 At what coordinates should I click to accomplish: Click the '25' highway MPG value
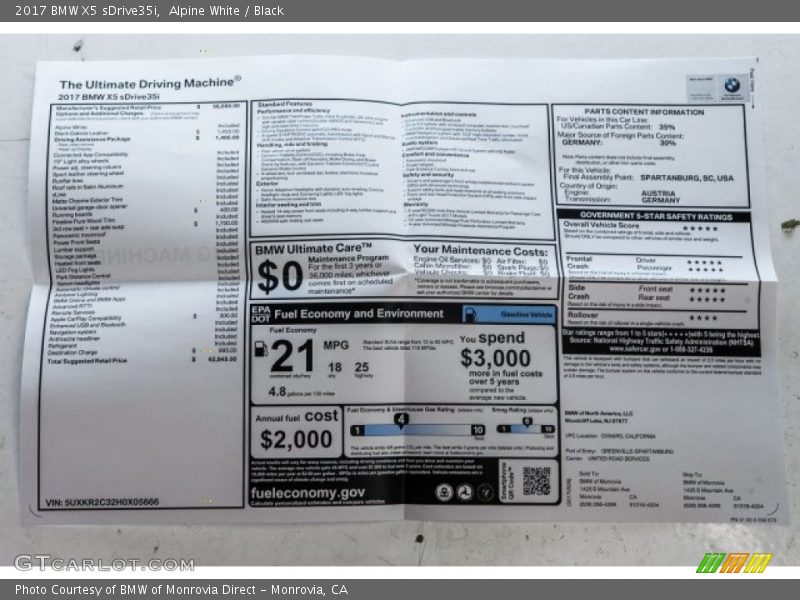(x=362, y=367)
